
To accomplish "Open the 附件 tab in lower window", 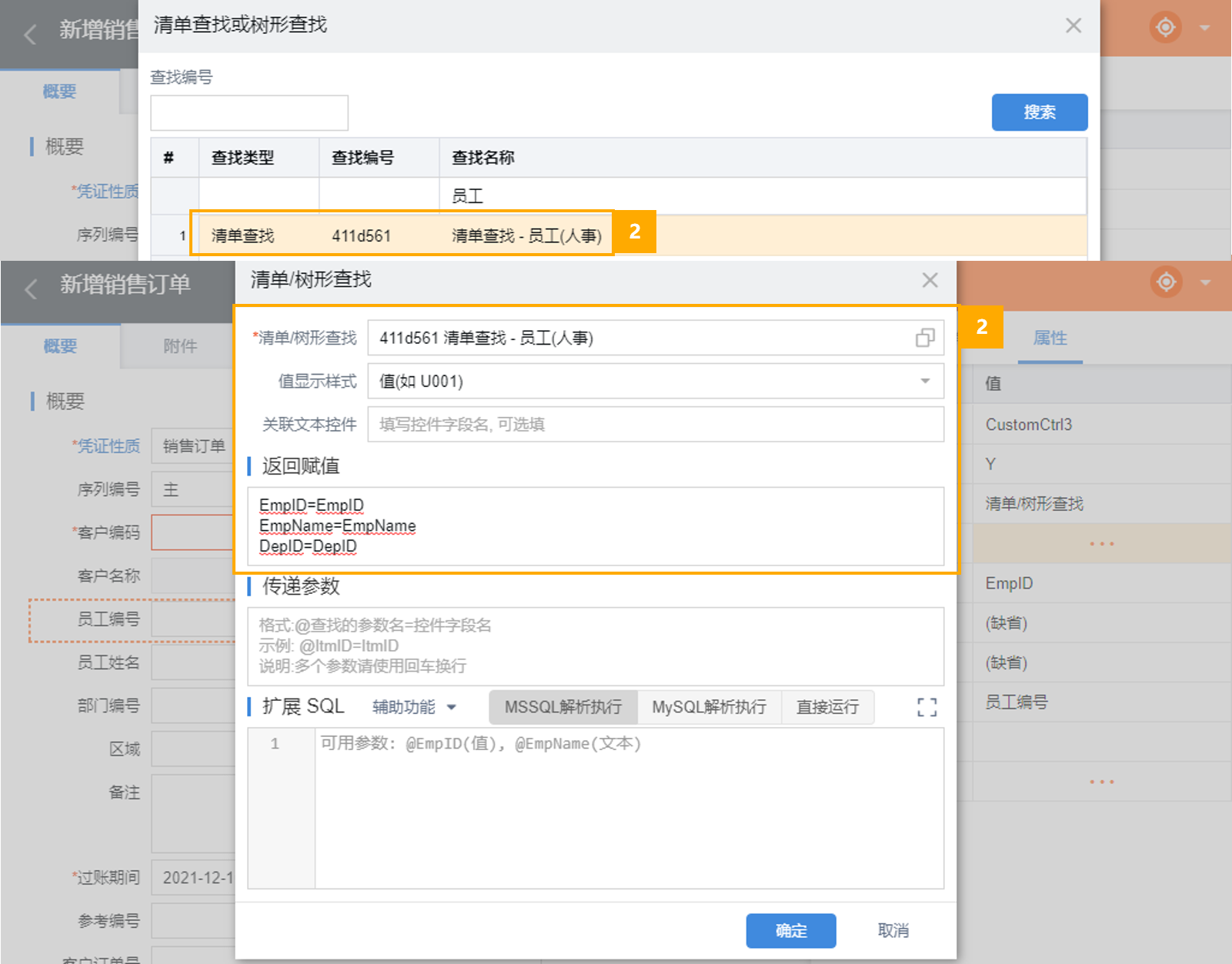I will pyautogui.click(x=180, y=346).
